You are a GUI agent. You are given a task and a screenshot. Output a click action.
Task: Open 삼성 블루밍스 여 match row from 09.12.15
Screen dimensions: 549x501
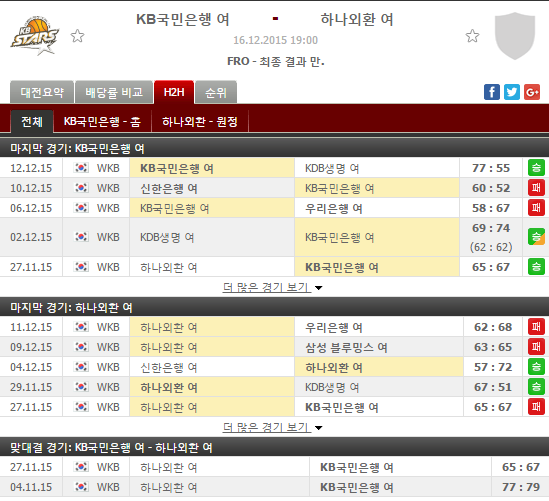[x=274, y=347]
